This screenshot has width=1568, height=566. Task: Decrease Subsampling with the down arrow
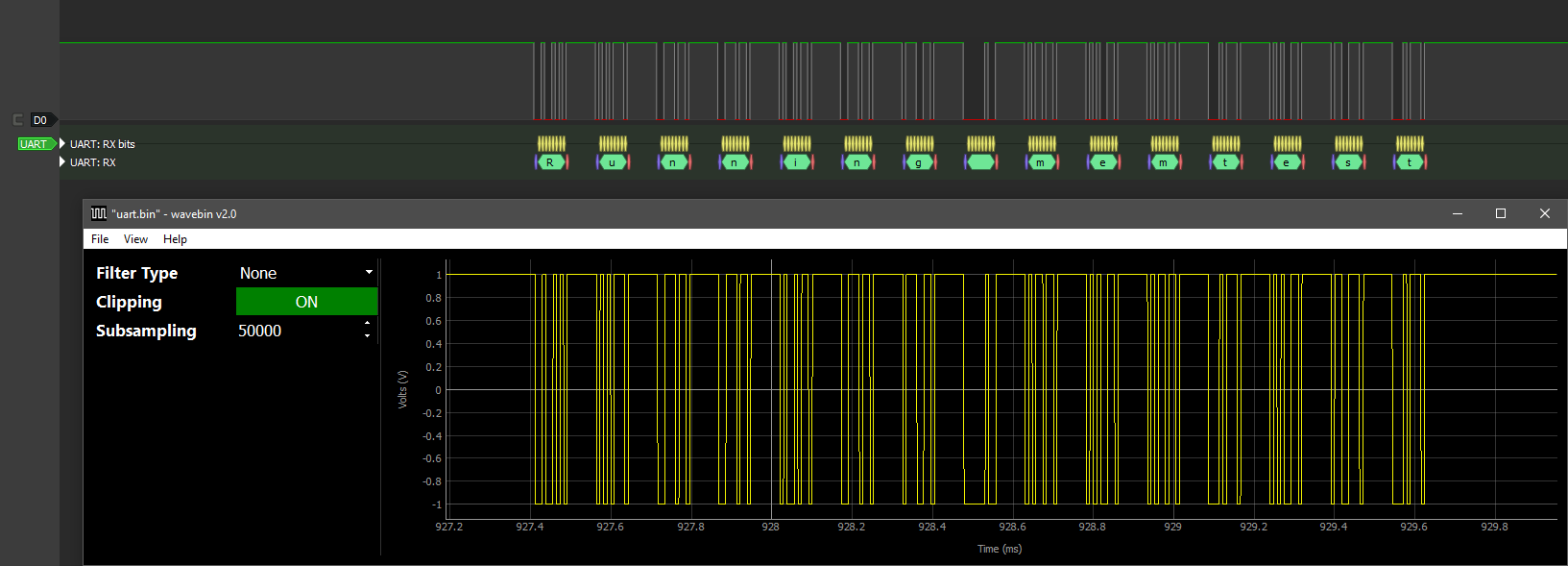pyautogui.click(x=367, y=336)
